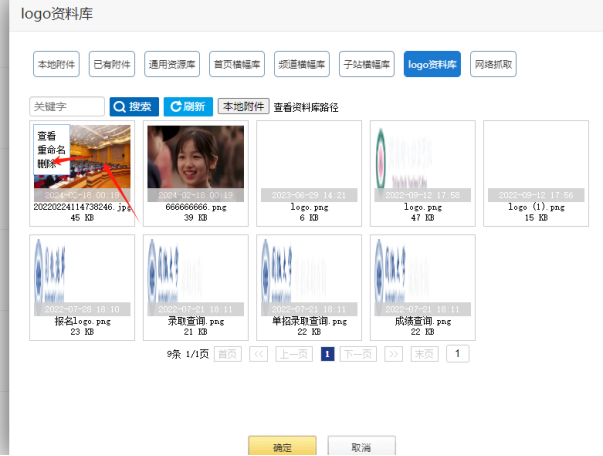The height and width of the screenshot is (456, 603).
Task: Choose 查看 in the thumbnail context menu
Action: (47, 136)
